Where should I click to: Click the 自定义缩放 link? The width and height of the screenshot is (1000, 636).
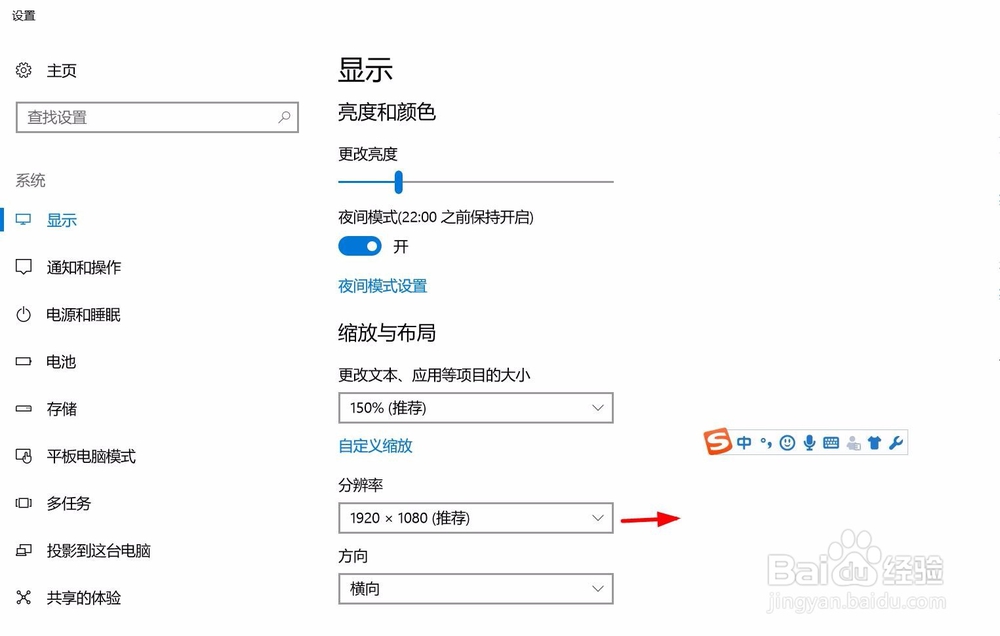[375, 446]
